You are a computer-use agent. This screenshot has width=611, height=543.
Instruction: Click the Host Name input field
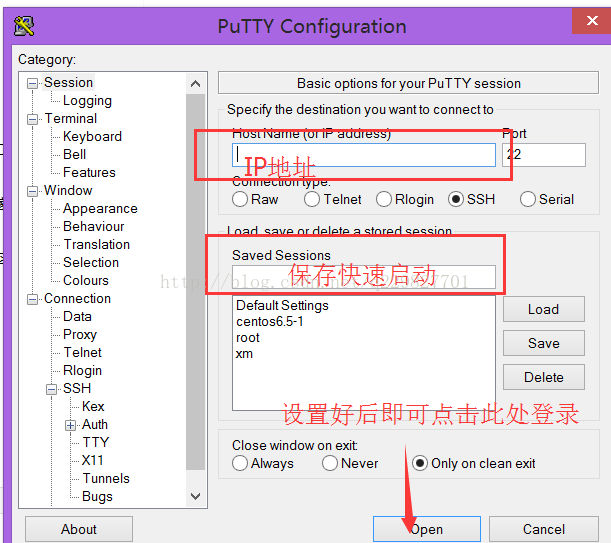coord(364,155)
